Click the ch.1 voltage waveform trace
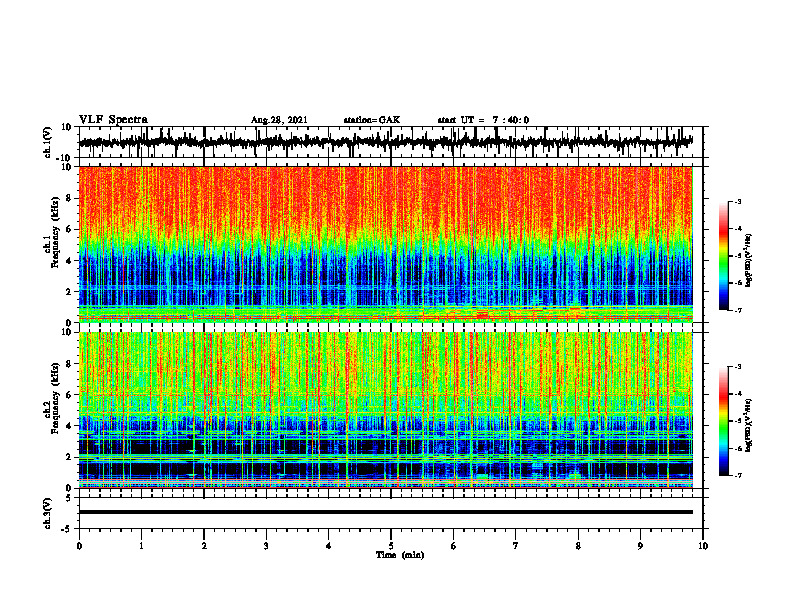Image resolution: width=792 pixels, height=612 pixels. [x=385, y=142]
